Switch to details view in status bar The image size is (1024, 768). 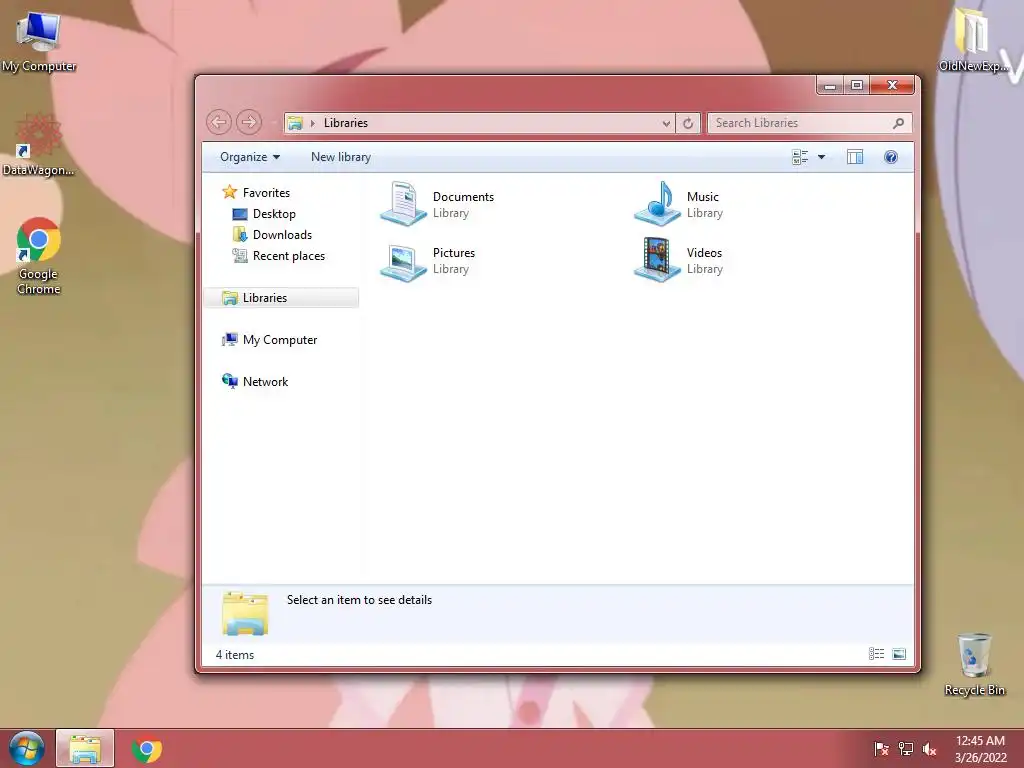(876, 654)
